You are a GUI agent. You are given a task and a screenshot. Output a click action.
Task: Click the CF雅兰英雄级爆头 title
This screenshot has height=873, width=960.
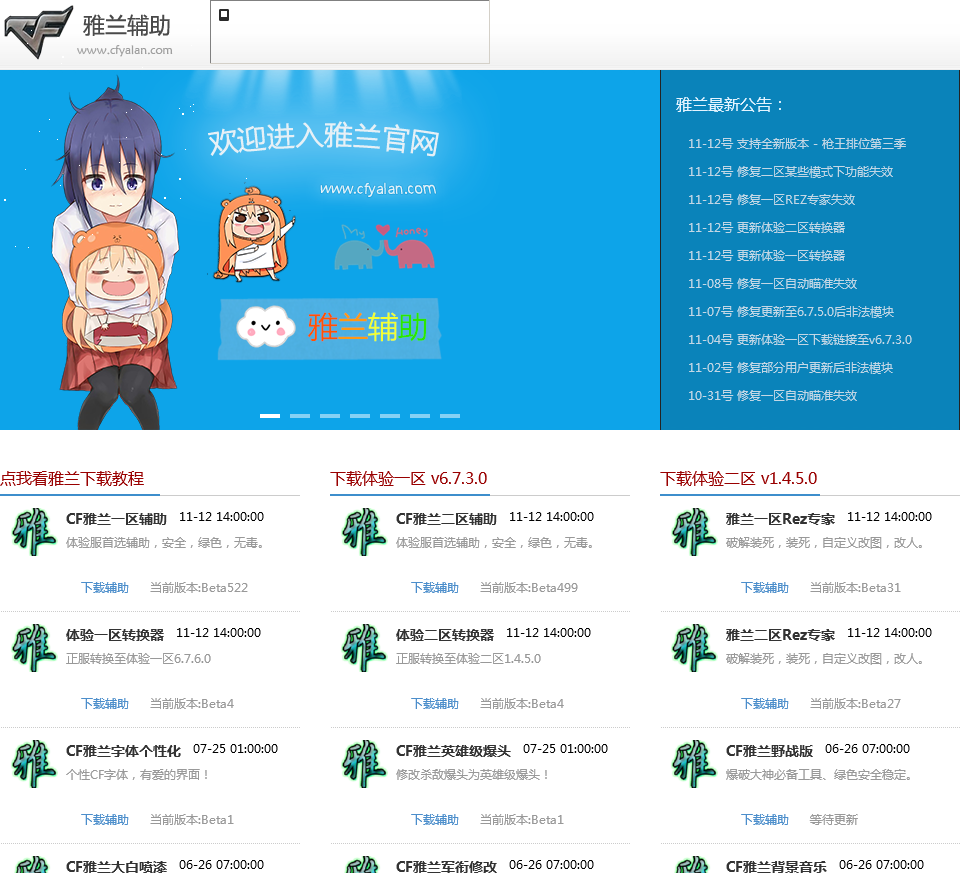(x=454, y=751)
